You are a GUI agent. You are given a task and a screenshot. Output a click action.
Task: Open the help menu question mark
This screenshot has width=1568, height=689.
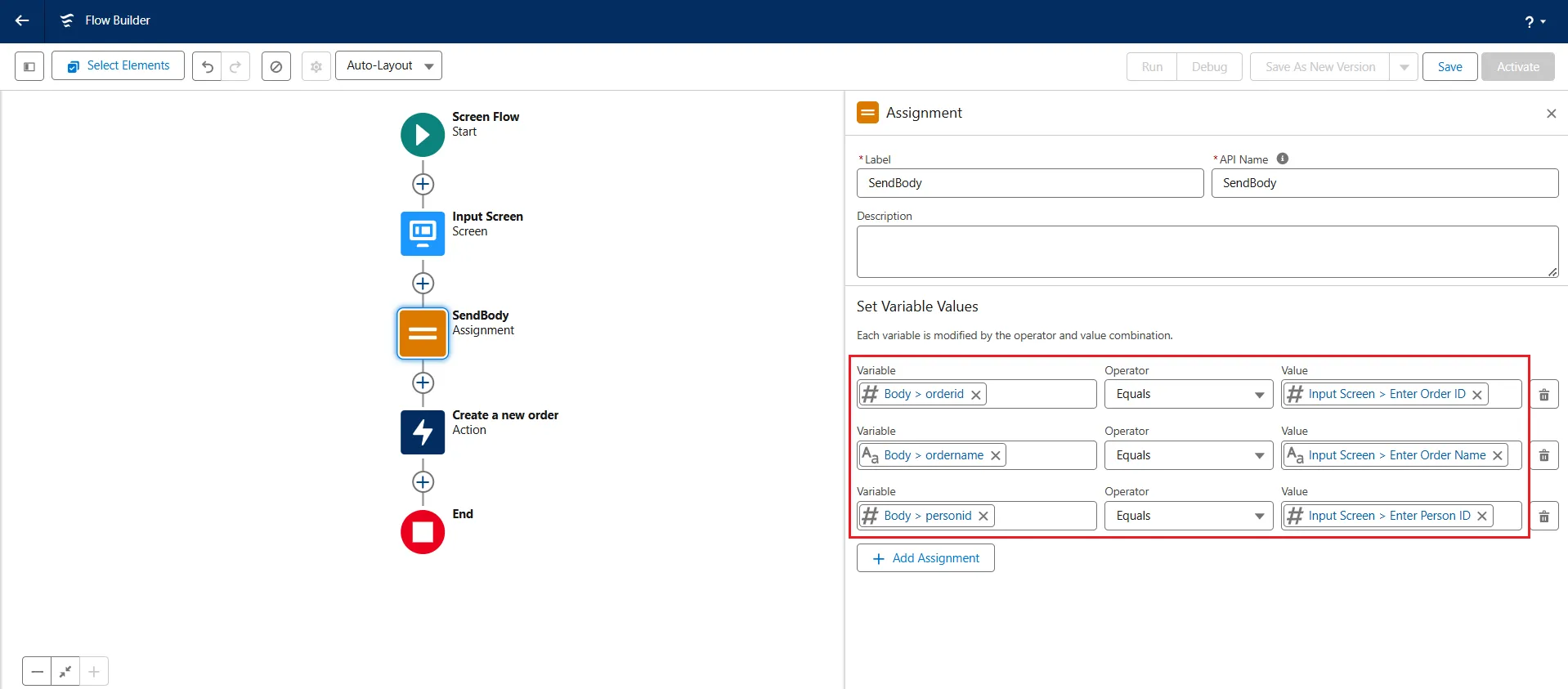1534,21
